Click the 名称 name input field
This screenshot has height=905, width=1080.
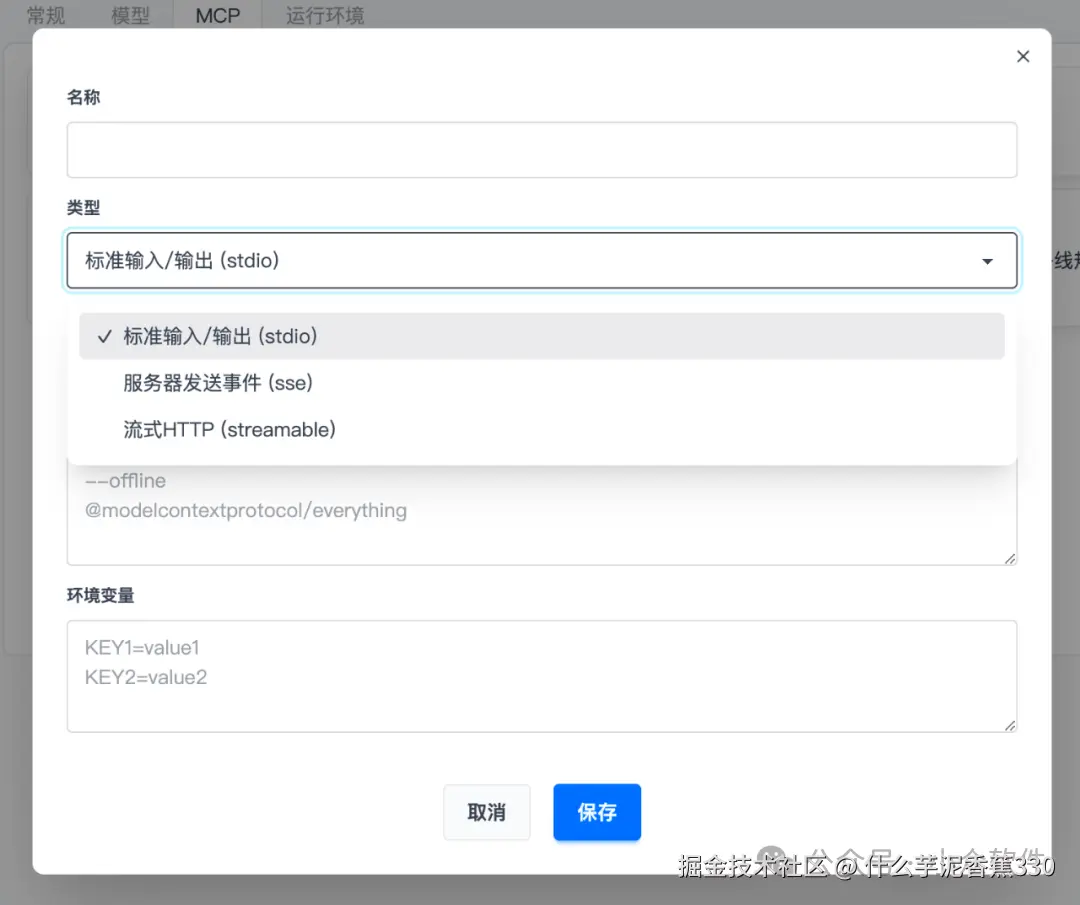click(542, 149)
